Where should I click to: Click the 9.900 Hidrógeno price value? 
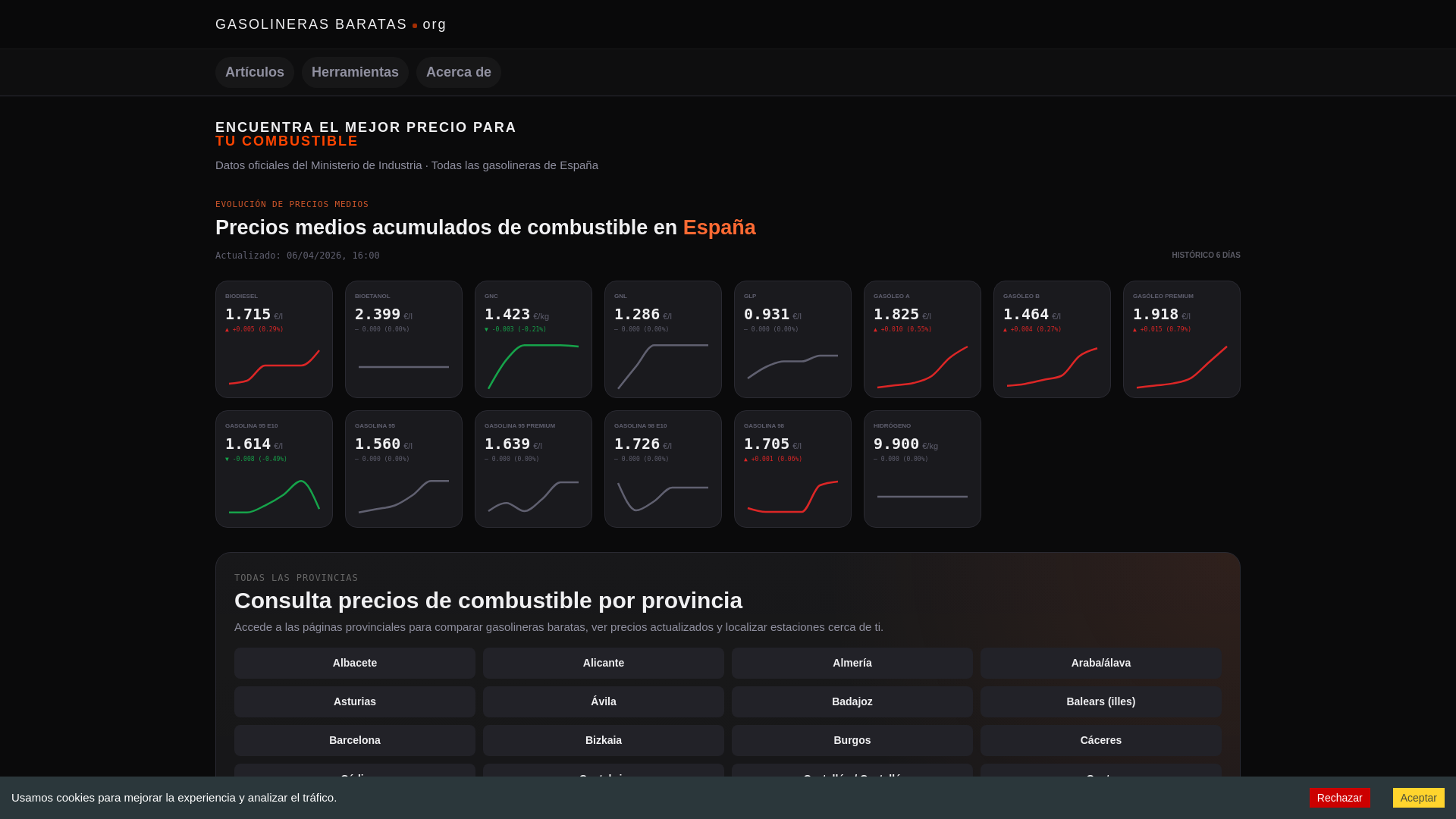point(896,444)
